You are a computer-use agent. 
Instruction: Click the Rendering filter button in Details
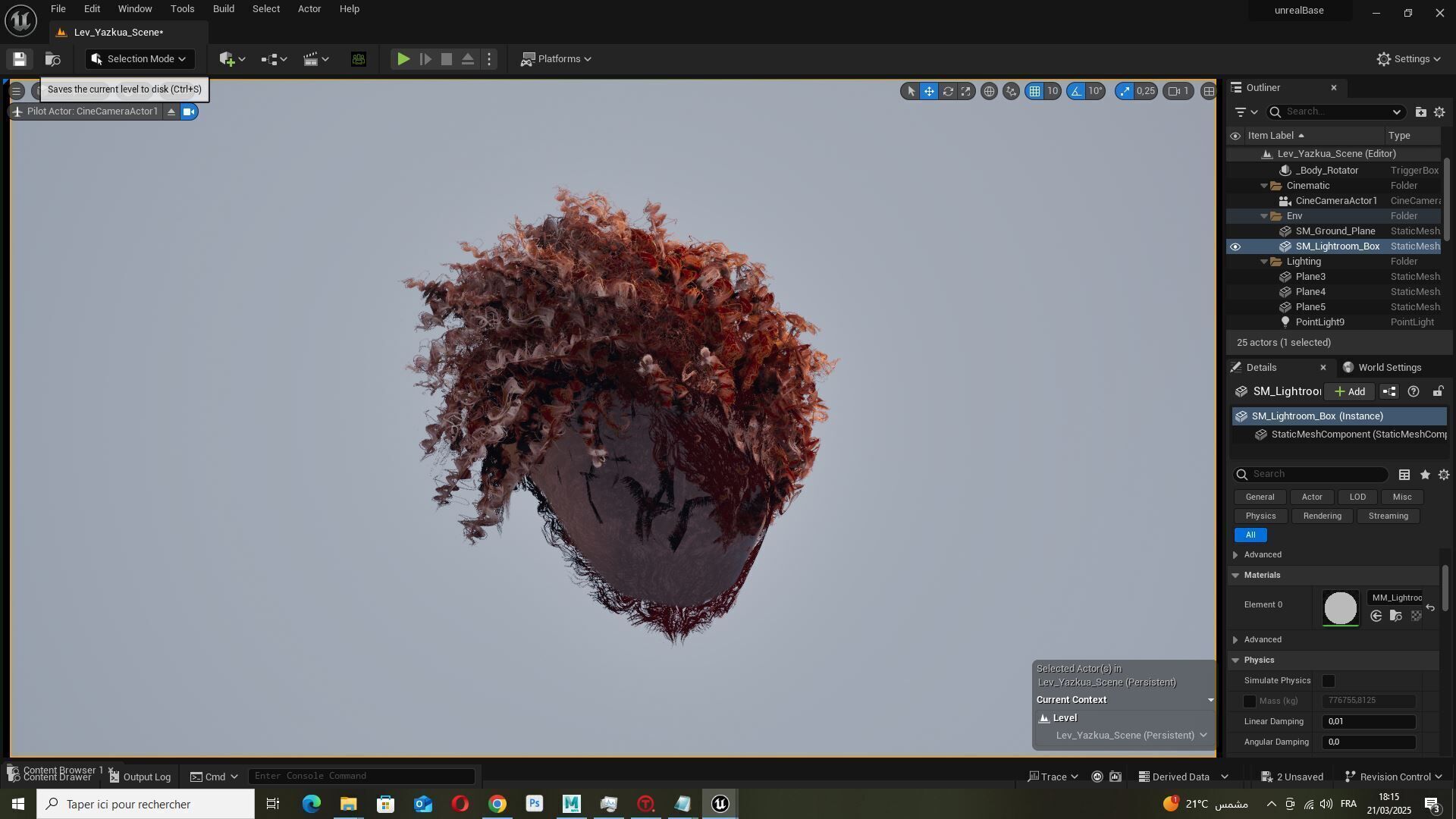coord(1322,516)
